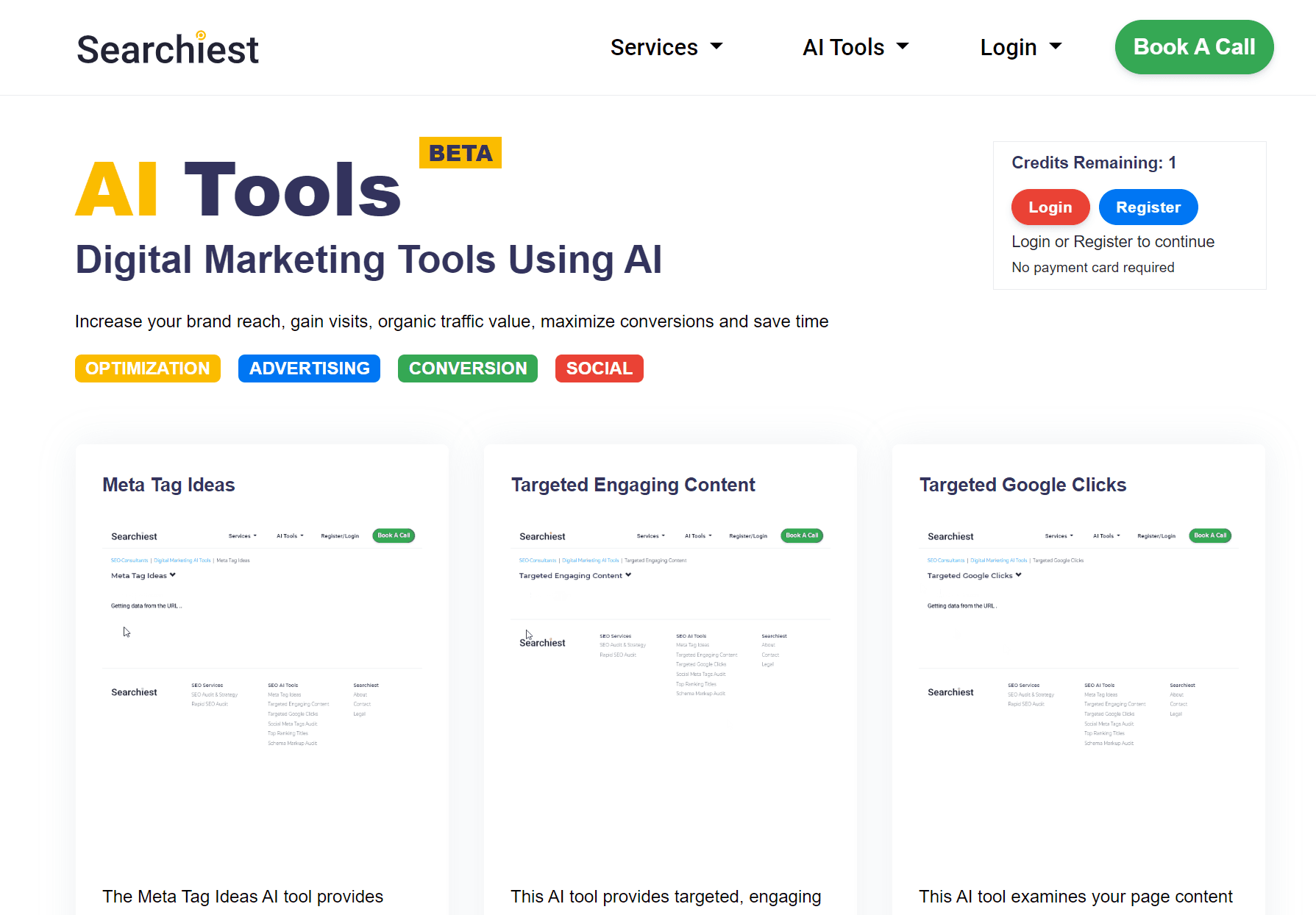Toggle the CONVERSION filter badge
This screenshot has height=915, width=1316.
467,368
